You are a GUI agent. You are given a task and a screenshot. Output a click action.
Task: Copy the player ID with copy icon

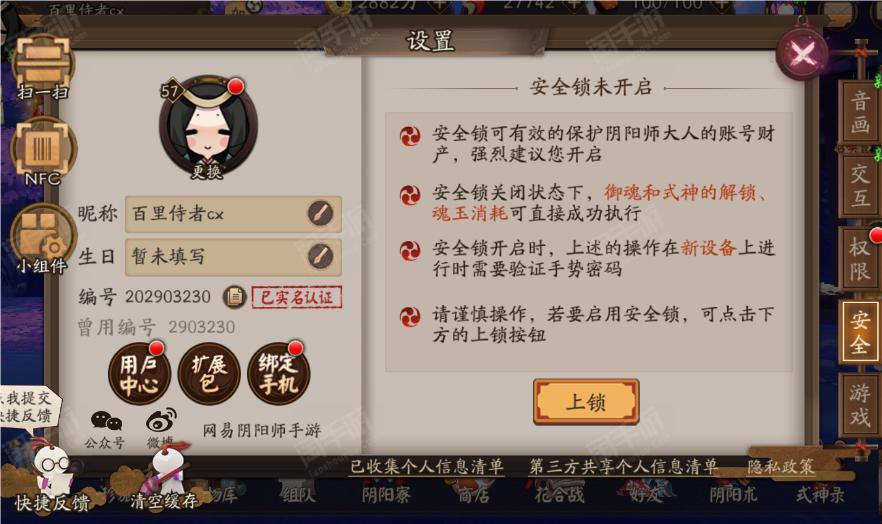pos(234,296)
